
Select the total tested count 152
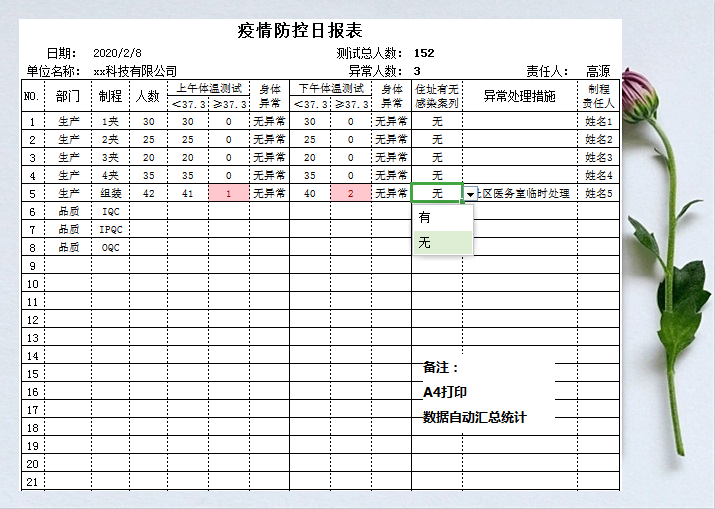[424, 53]
